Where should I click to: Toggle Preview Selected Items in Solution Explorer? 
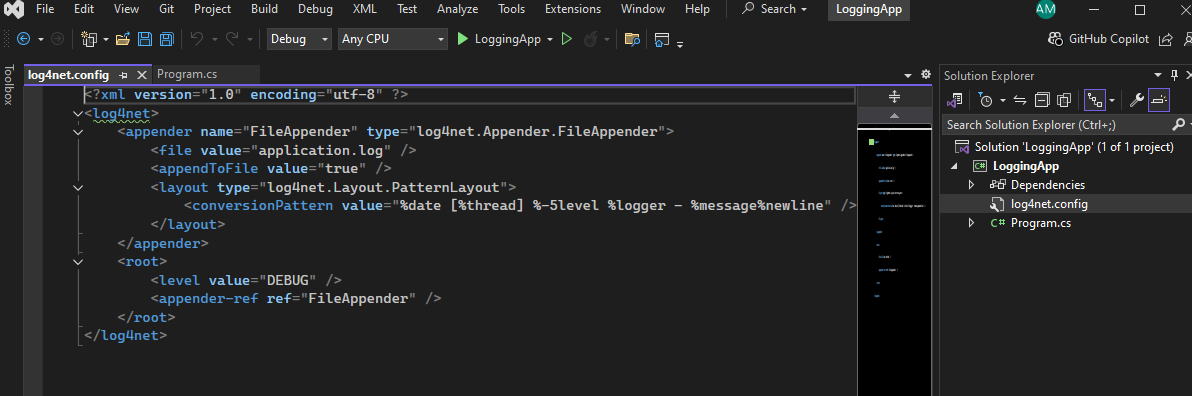pos(1159,100)
